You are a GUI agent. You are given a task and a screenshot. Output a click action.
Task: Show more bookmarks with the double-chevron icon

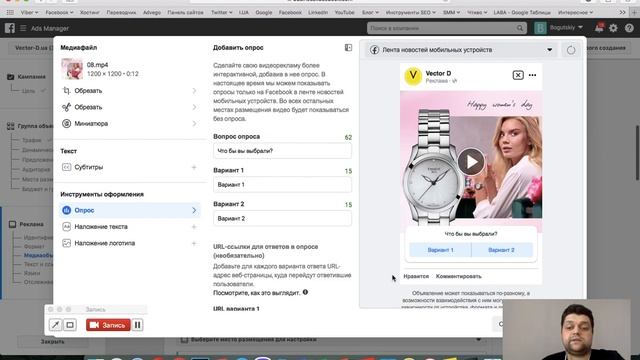click(622, 13)
